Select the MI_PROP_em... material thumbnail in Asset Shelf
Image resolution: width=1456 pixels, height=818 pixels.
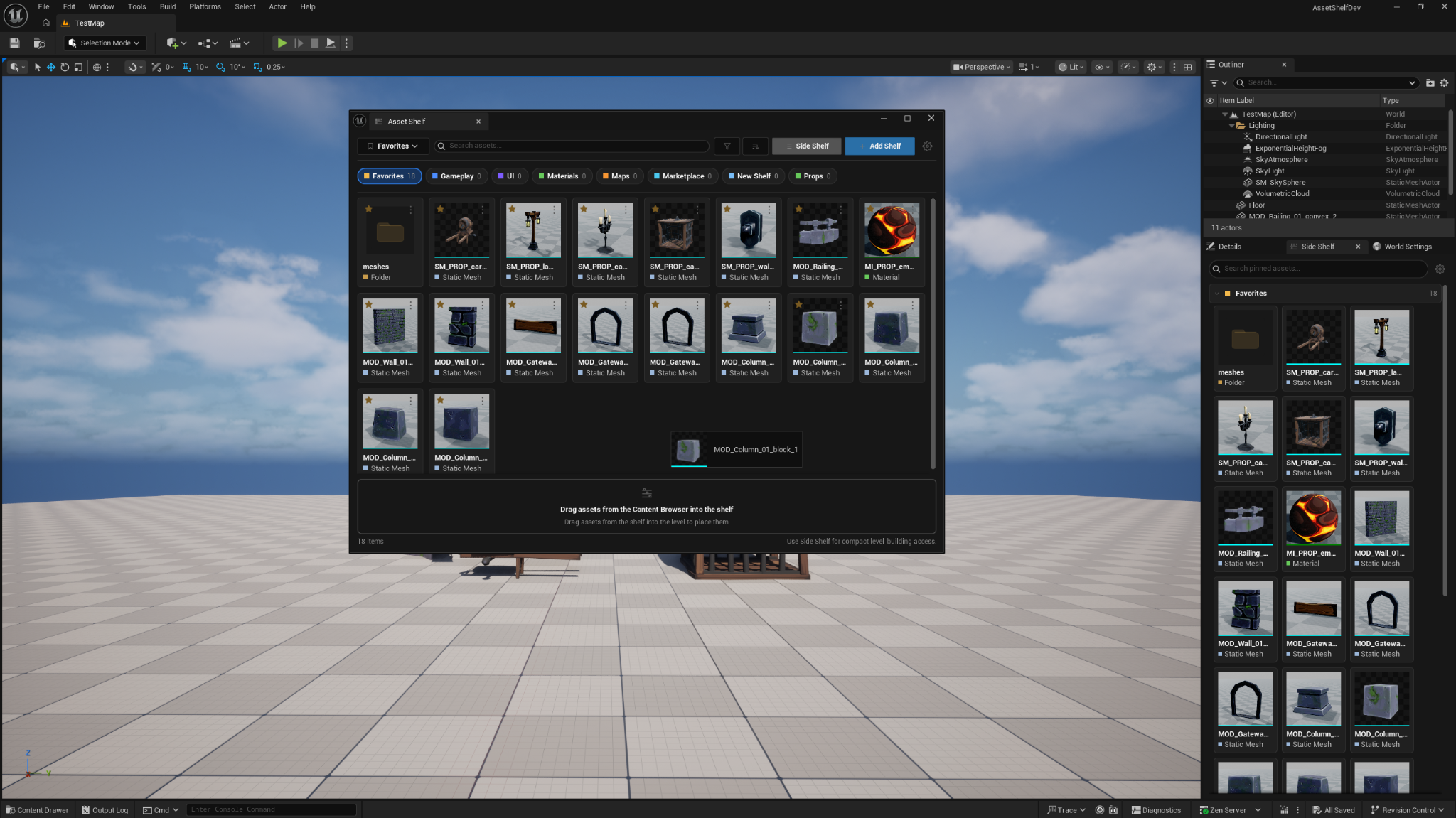[x=892, y=230]
